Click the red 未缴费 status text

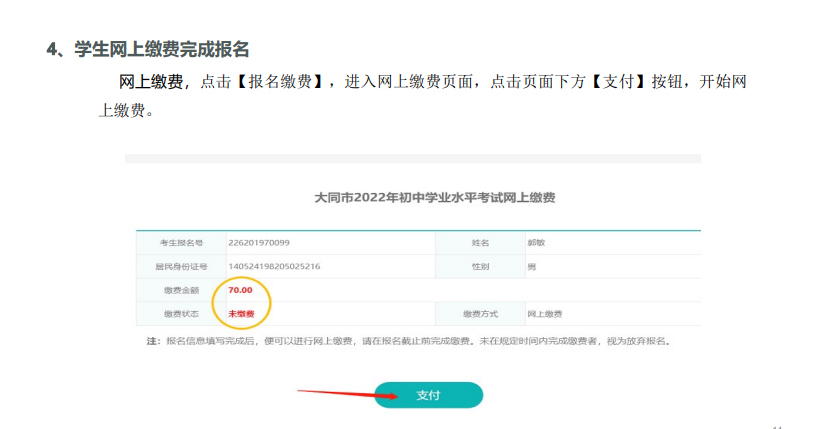coord(241,314)
